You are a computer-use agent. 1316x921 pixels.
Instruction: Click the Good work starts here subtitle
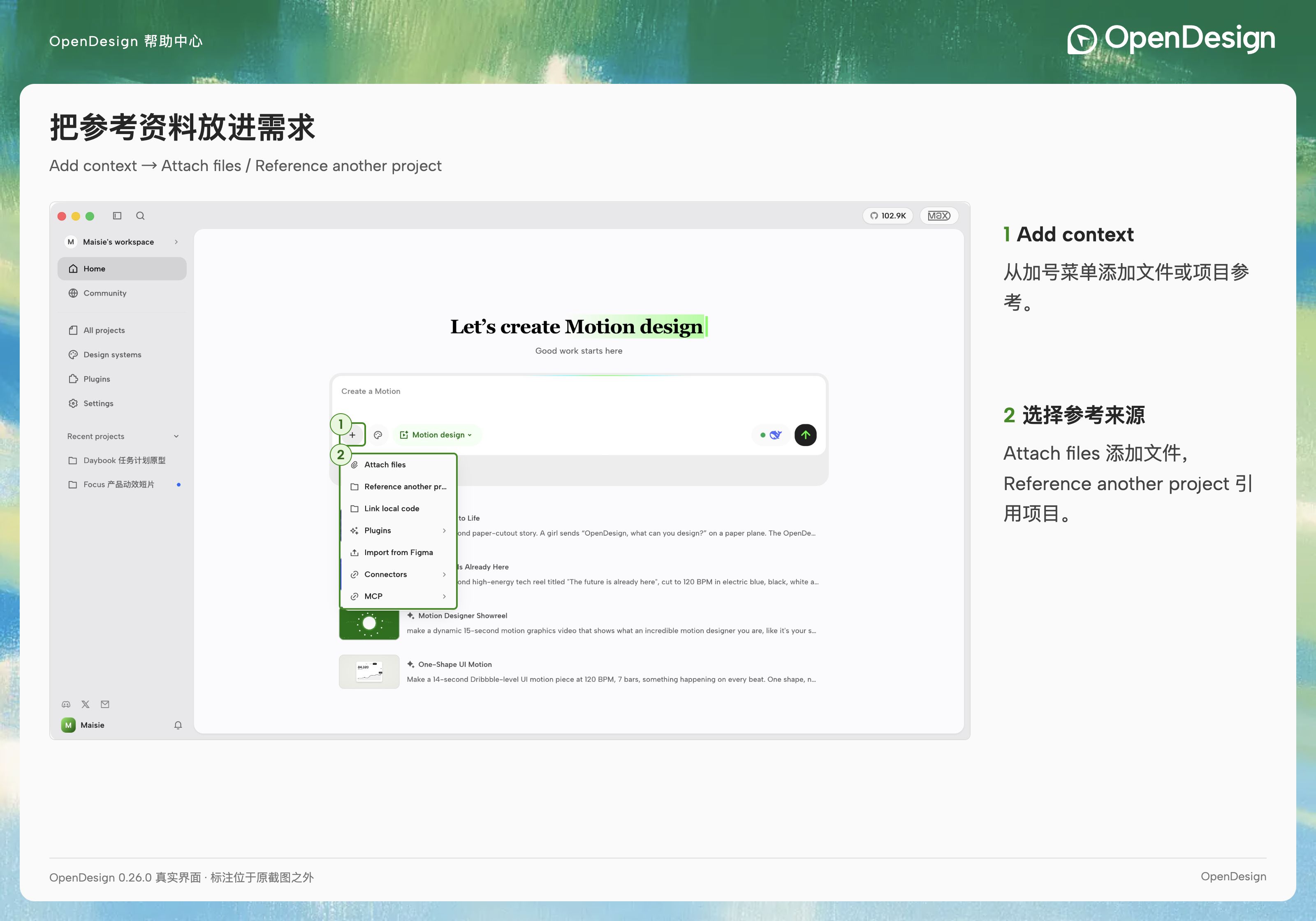click(578, 351)
